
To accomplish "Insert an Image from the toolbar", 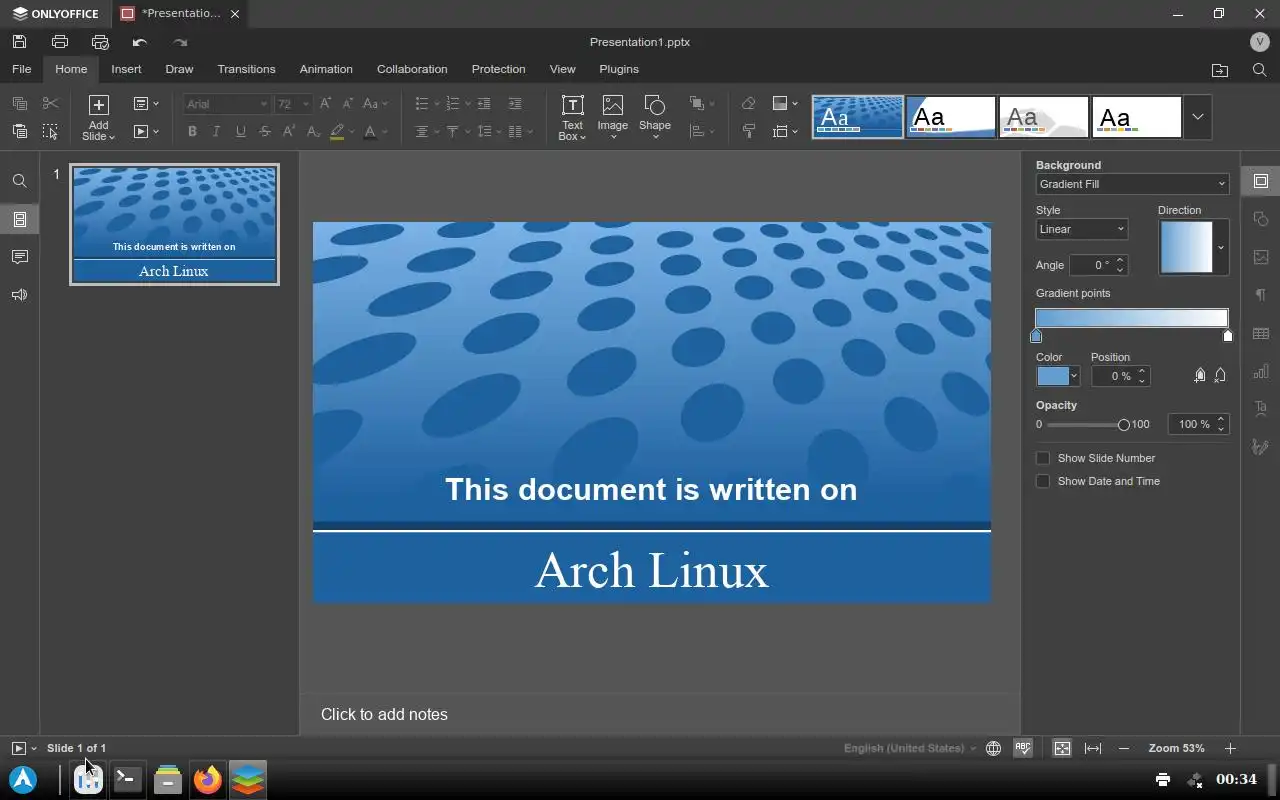I will 613,118.
